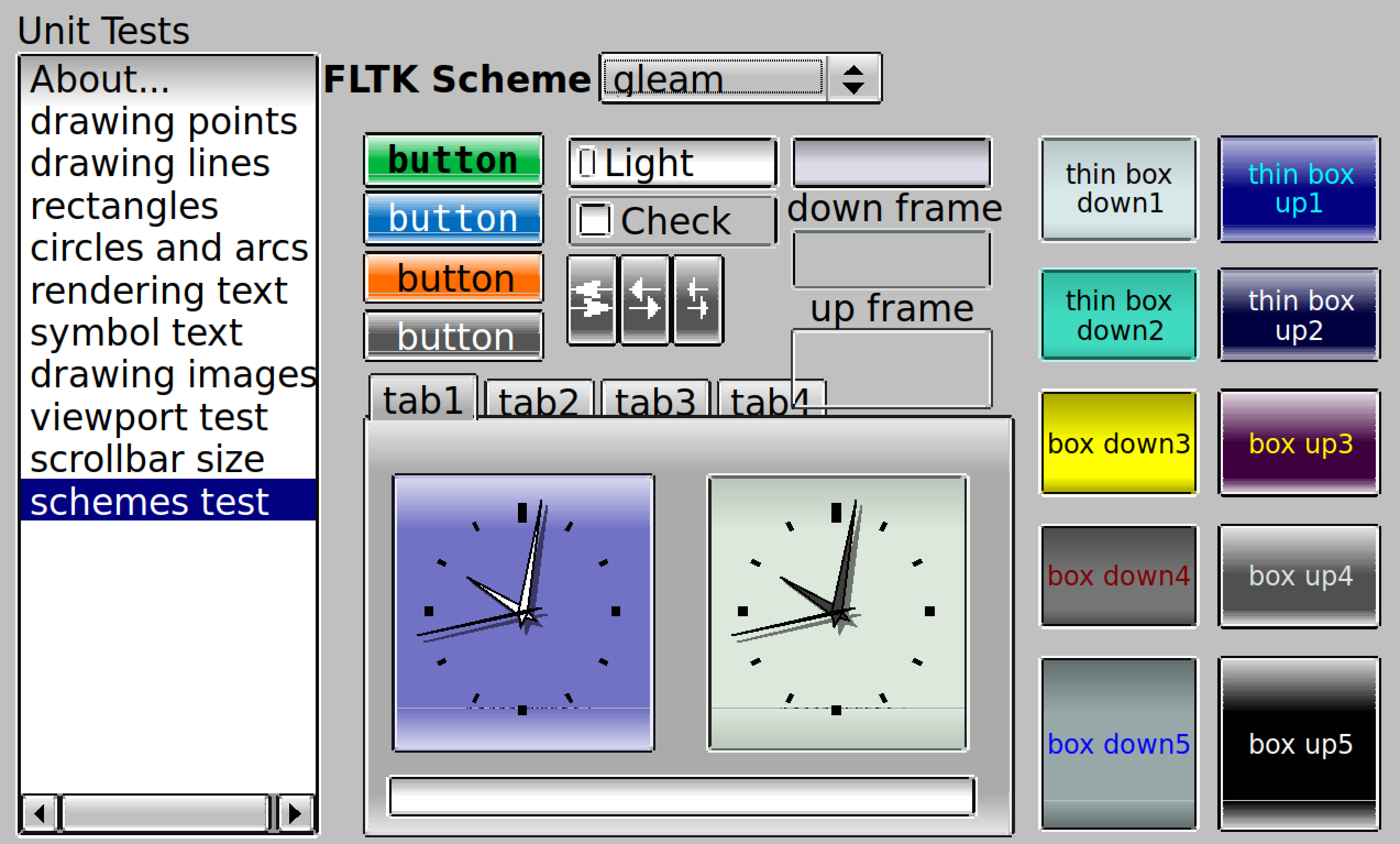This screenshot has height=844, width=1400.
Task: Click the middle arrow icon button
Action: [x=645, y=300]
